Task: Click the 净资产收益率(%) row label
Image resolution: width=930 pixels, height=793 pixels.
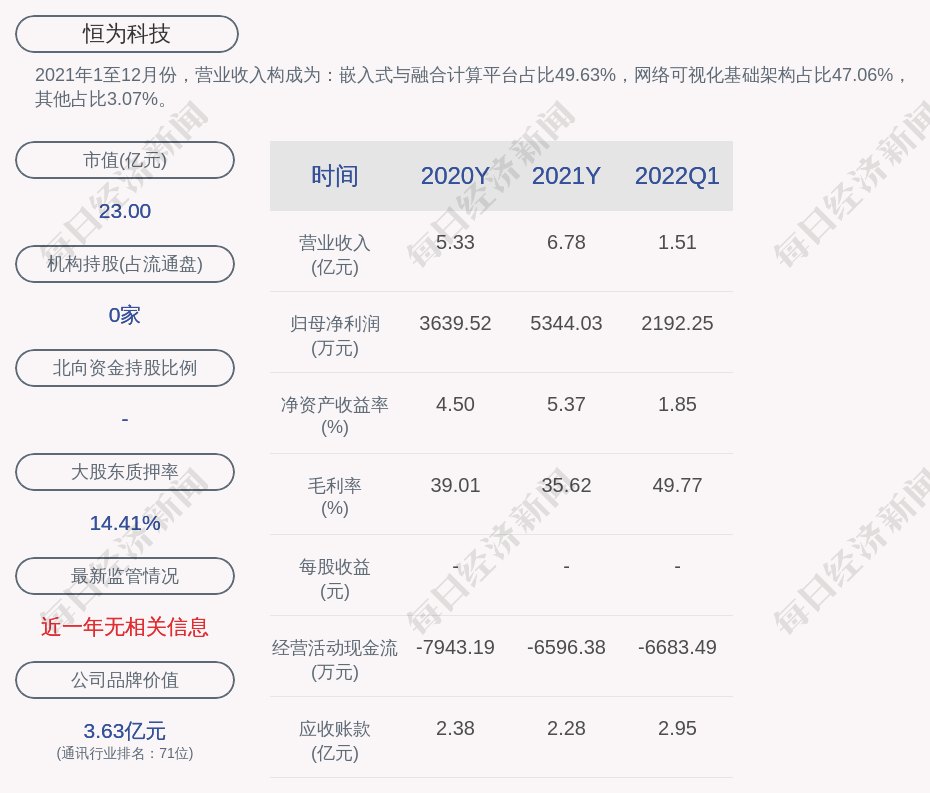Action: click(334, 416)
